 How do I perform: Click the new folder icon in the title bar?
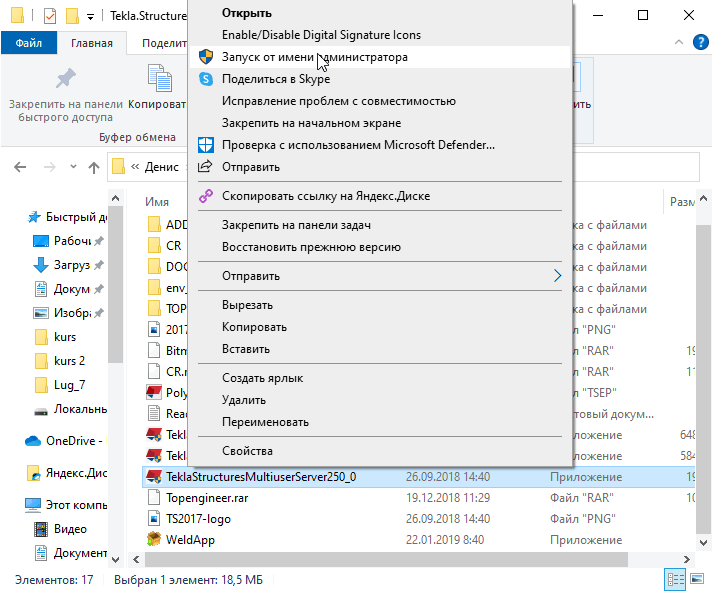tap(72, 16)
